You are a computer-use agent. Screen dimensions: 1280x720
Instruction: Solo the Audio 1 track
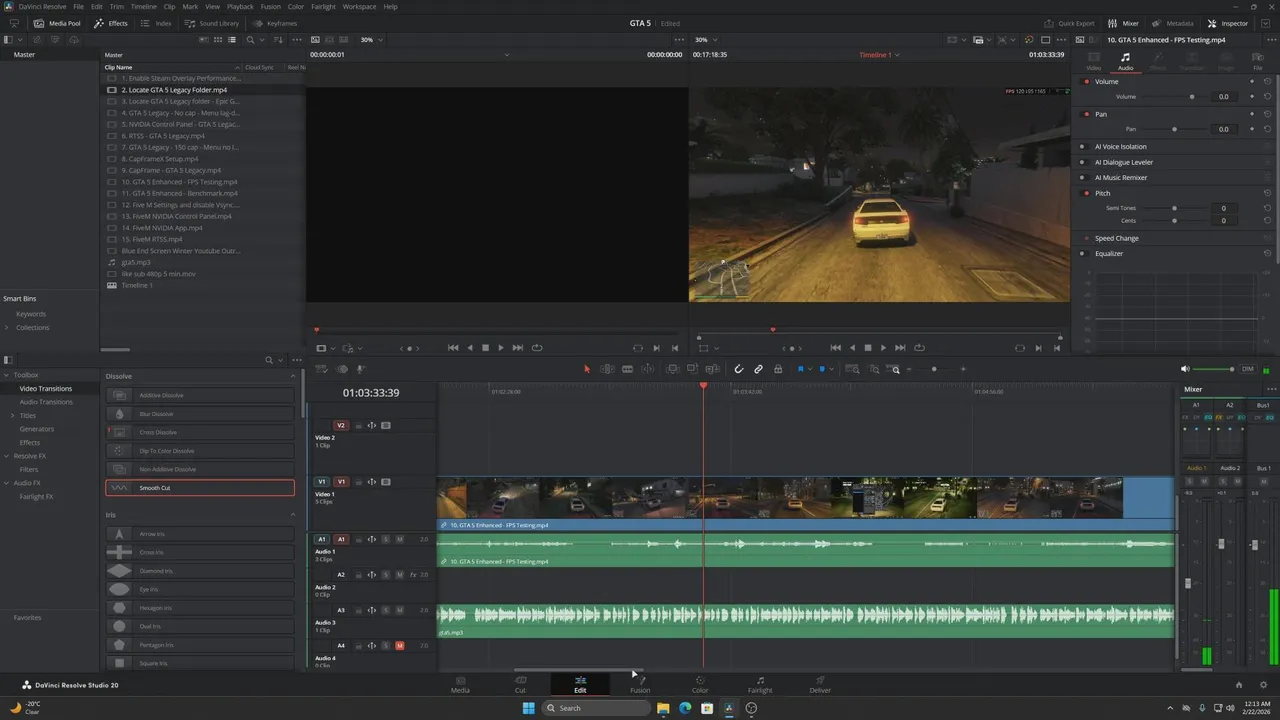click(386, 539)
